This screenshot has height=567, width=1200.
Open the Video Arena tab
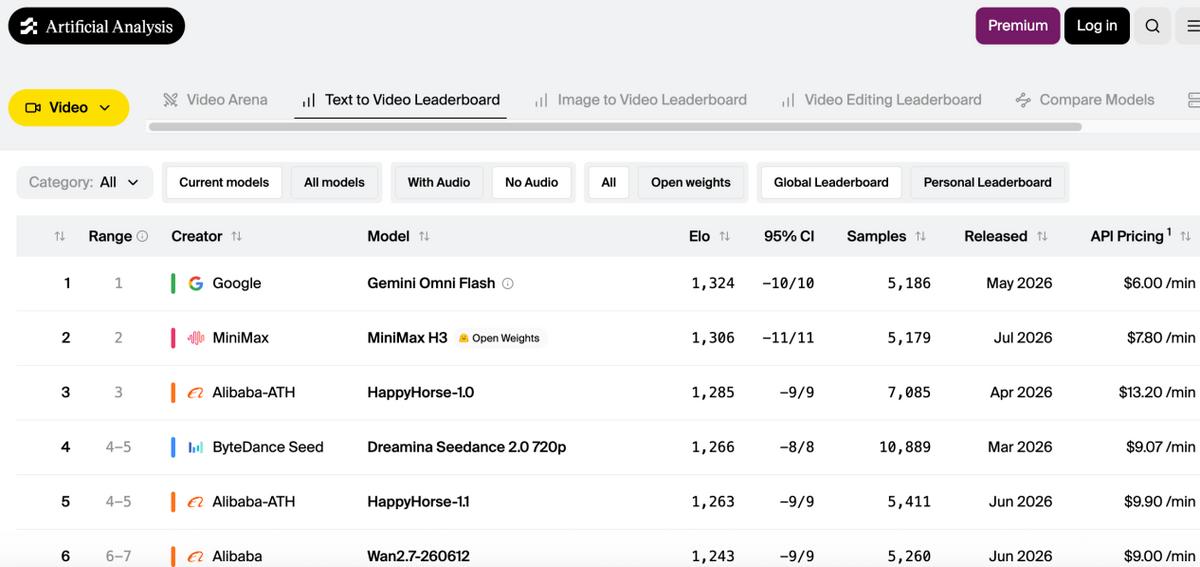pyautogui.click(x=215, y=100)
